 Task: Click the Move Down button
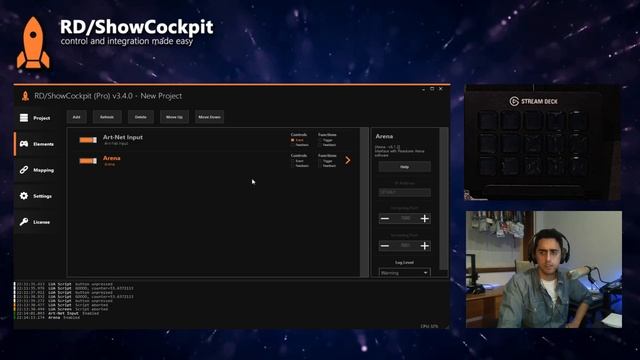(x=209, y=117)
